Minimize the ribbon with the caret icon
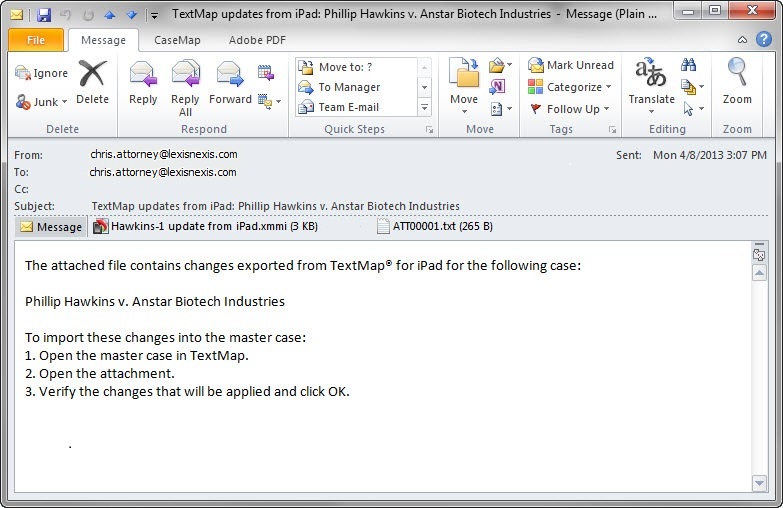Image resolution: width=783 pixels, height=508 pixels. (x=742, y=40)
